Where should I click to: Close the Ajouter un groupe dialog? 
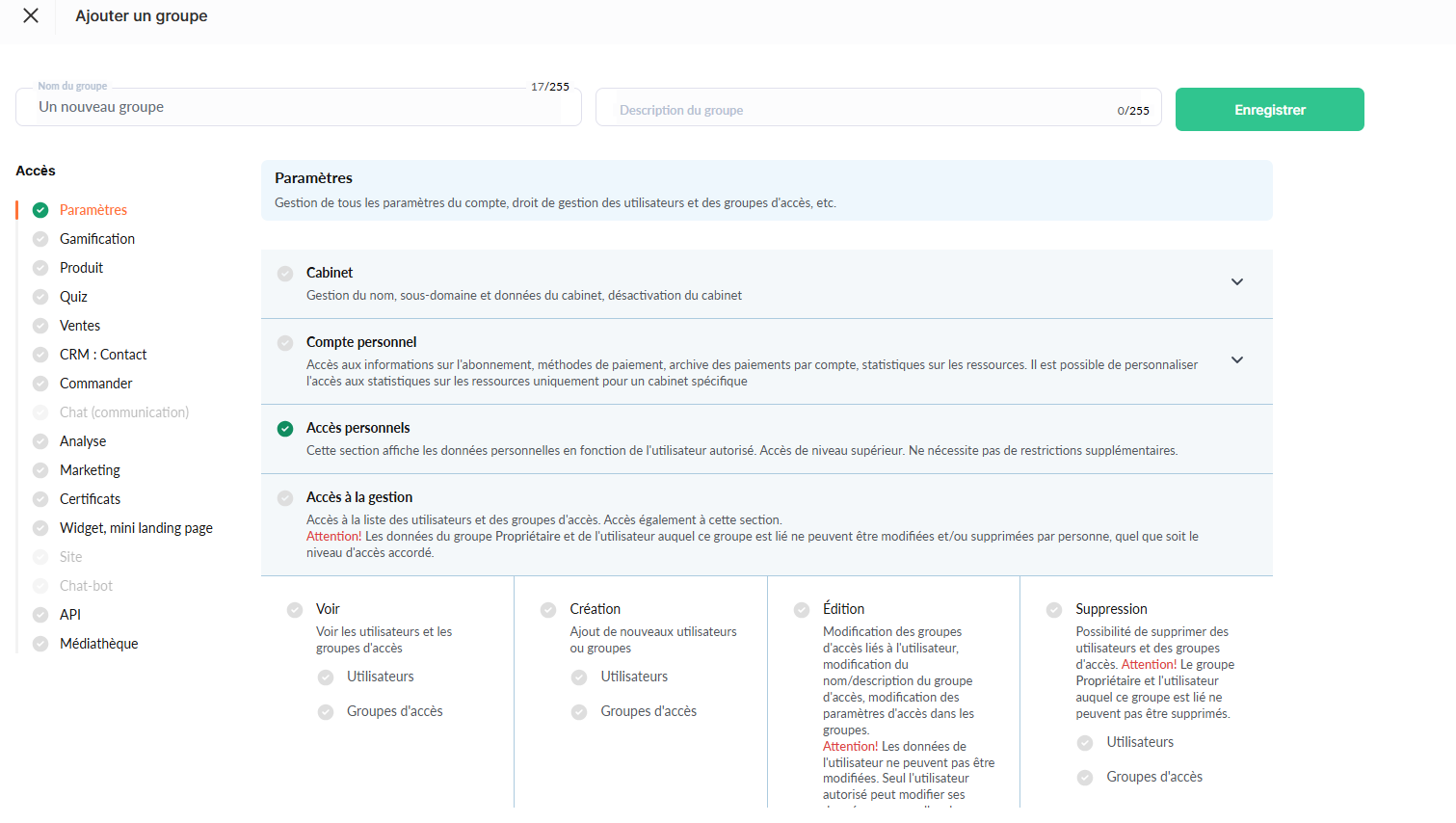31,16
